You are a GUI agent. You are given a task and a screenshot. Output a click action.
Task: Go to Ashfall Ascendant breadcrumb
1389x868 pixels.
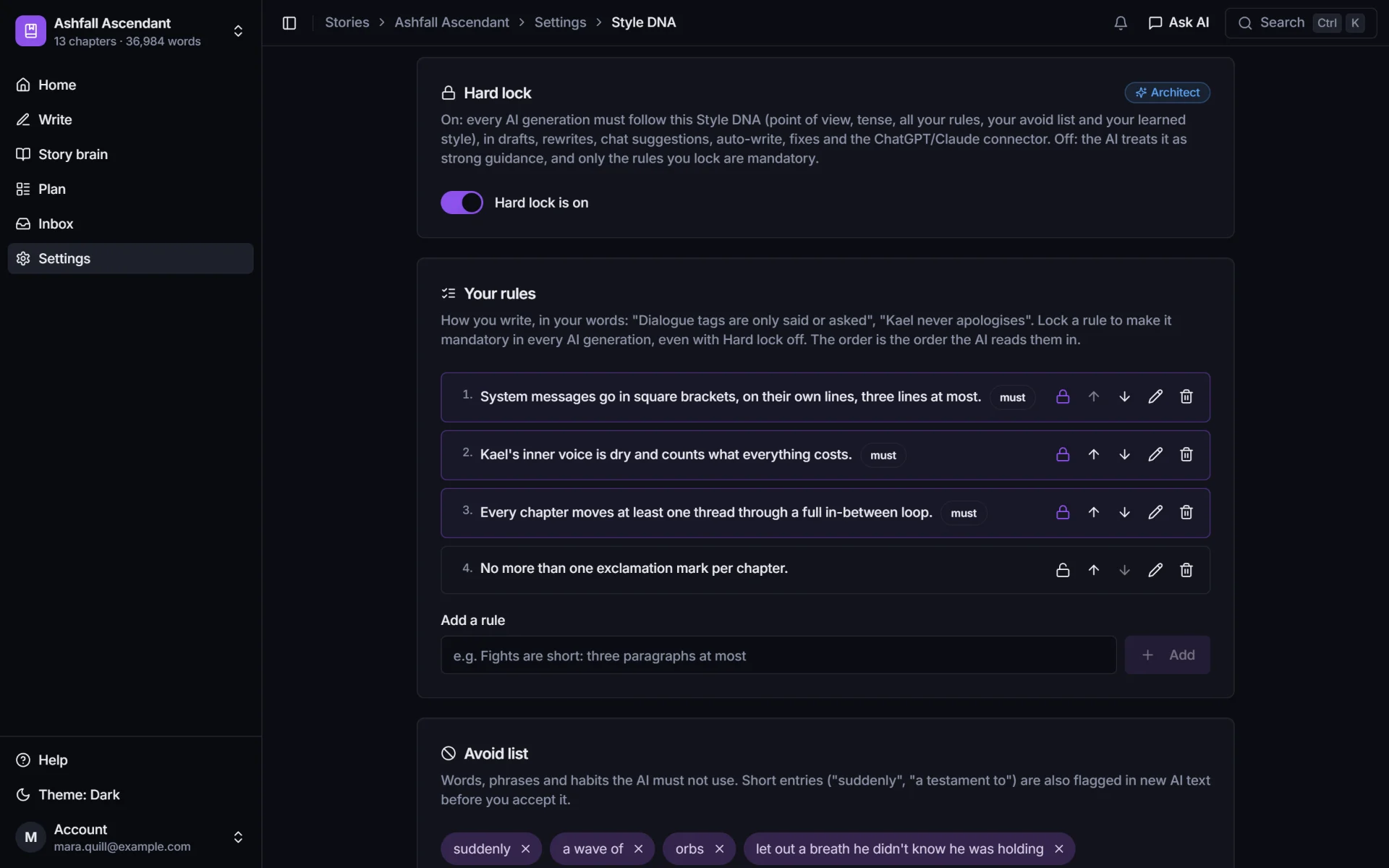451,22
